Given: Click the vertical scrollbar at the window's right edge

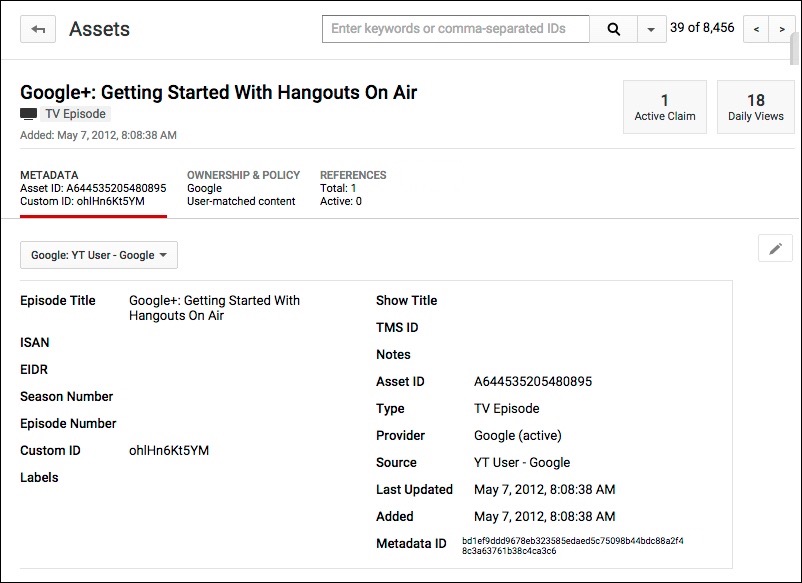Looking at the screenshot, I should (794, 51).
